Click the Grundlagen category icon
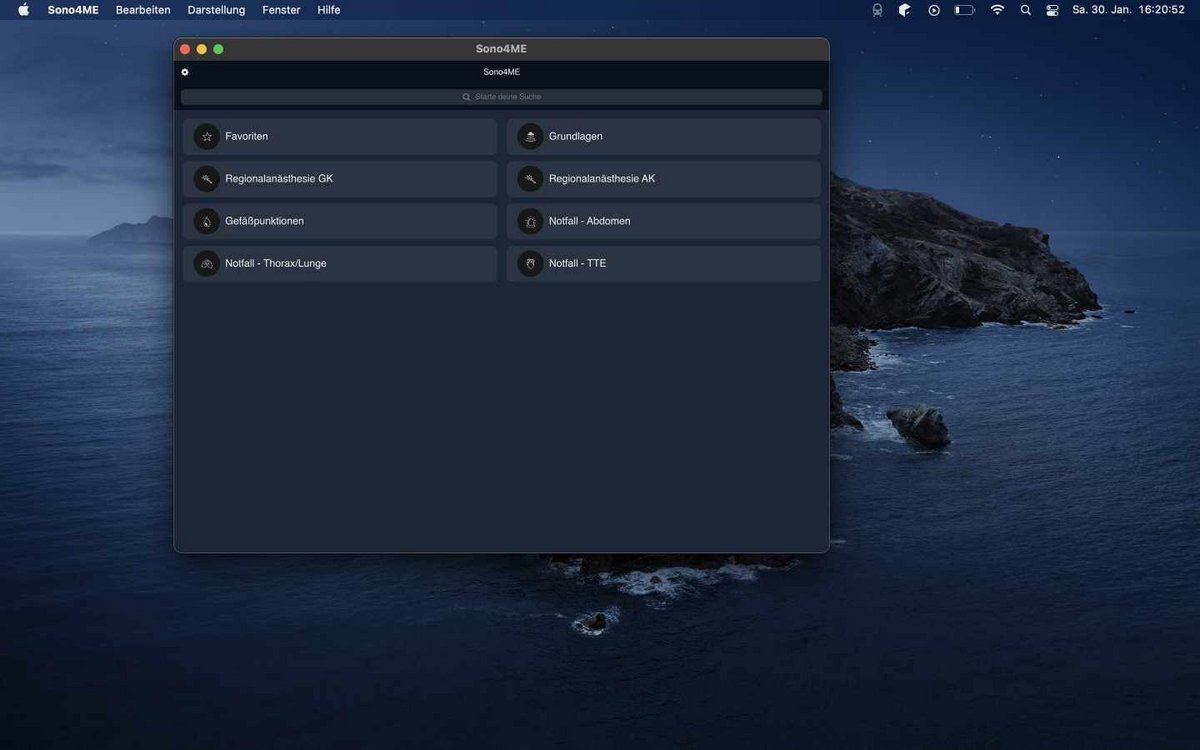Viewport: 1200px width, 750px height. [530, 137]
